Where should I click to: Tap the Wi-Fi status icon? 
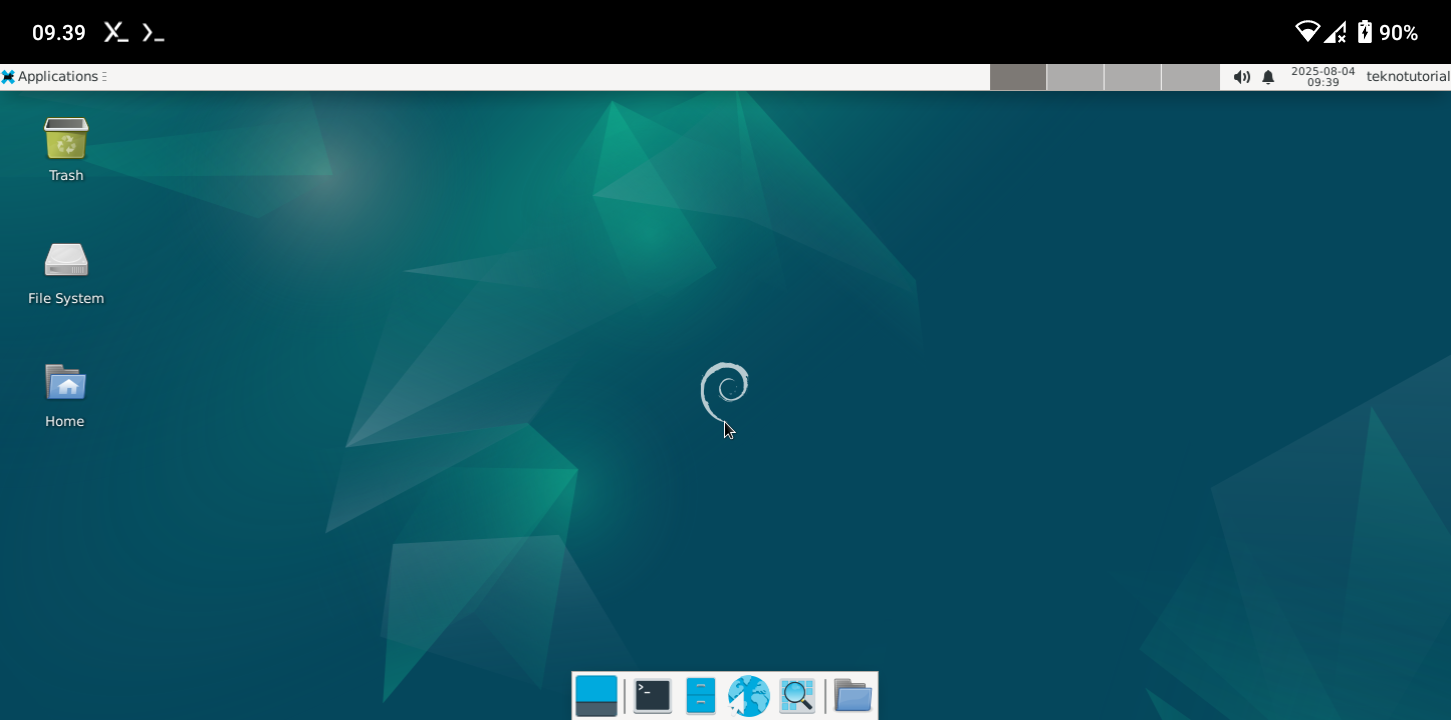(x=1307, y=32)
